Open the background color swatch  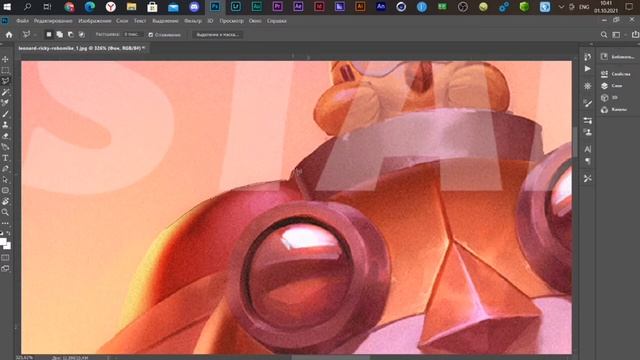[x=8, y=246]
